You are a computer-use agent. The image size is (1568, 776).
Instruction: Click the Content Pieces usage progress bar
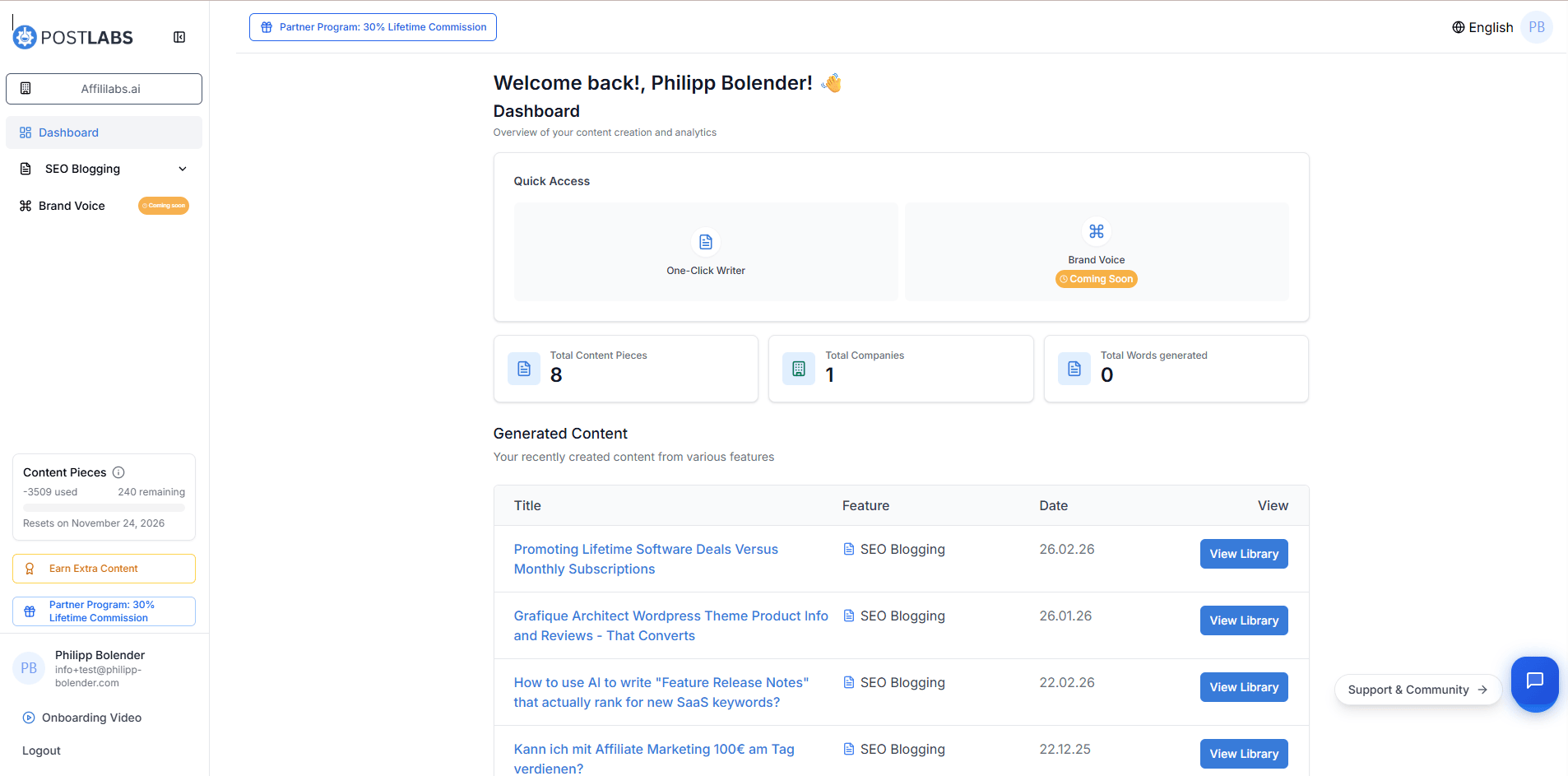point(104,508)
